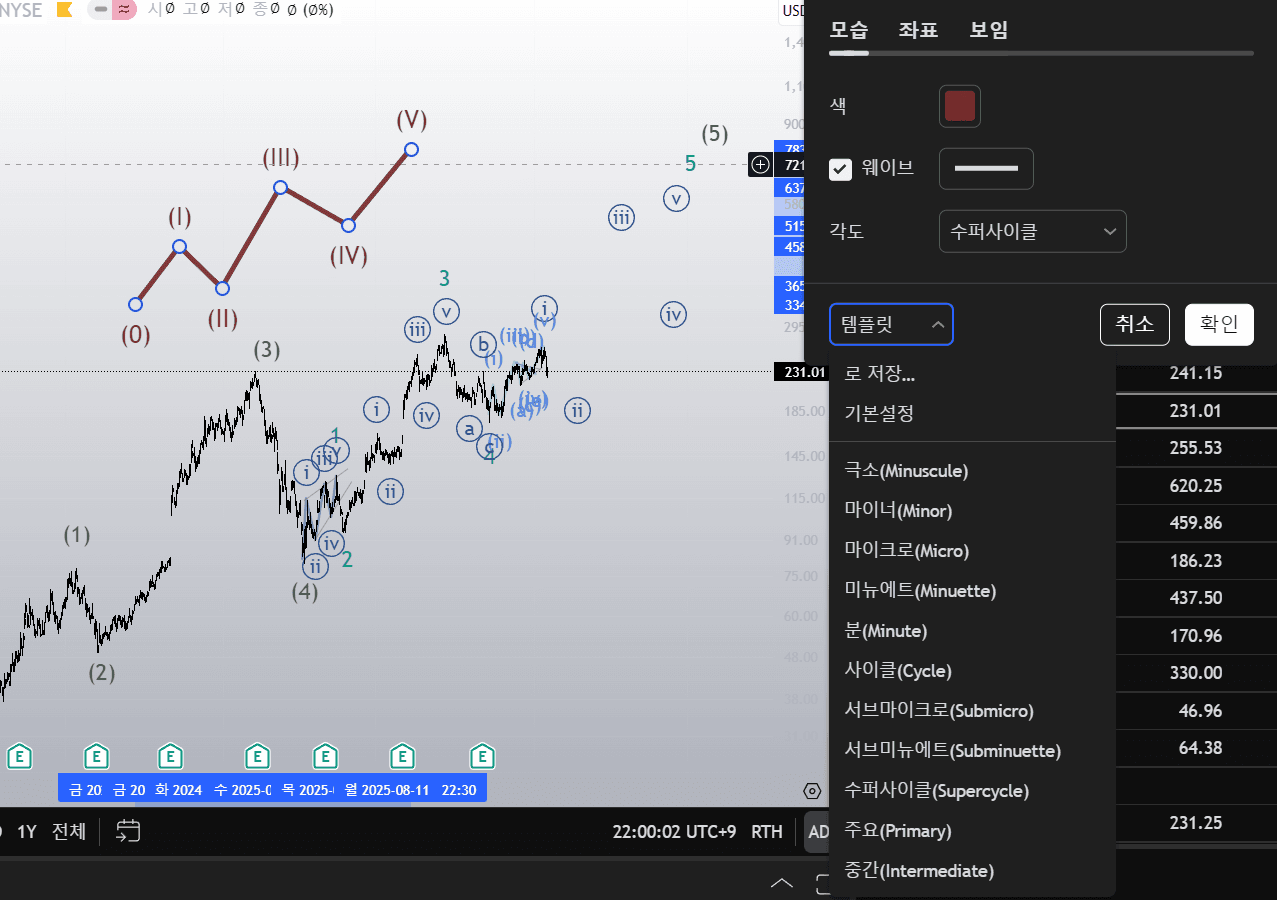Open the wave line style dropdown

click(x=986, y=169)
